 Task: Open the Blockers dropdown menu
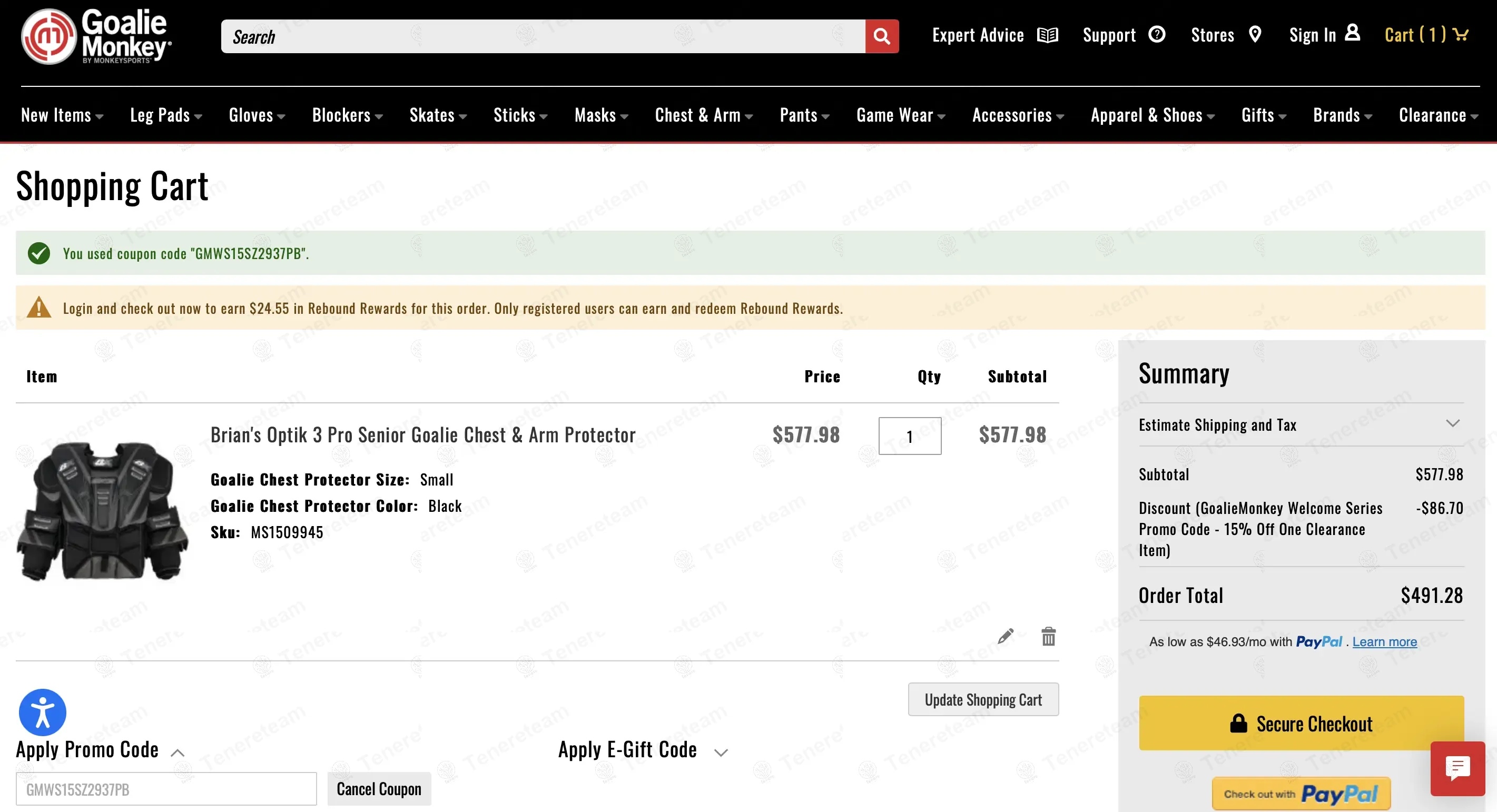348,115
